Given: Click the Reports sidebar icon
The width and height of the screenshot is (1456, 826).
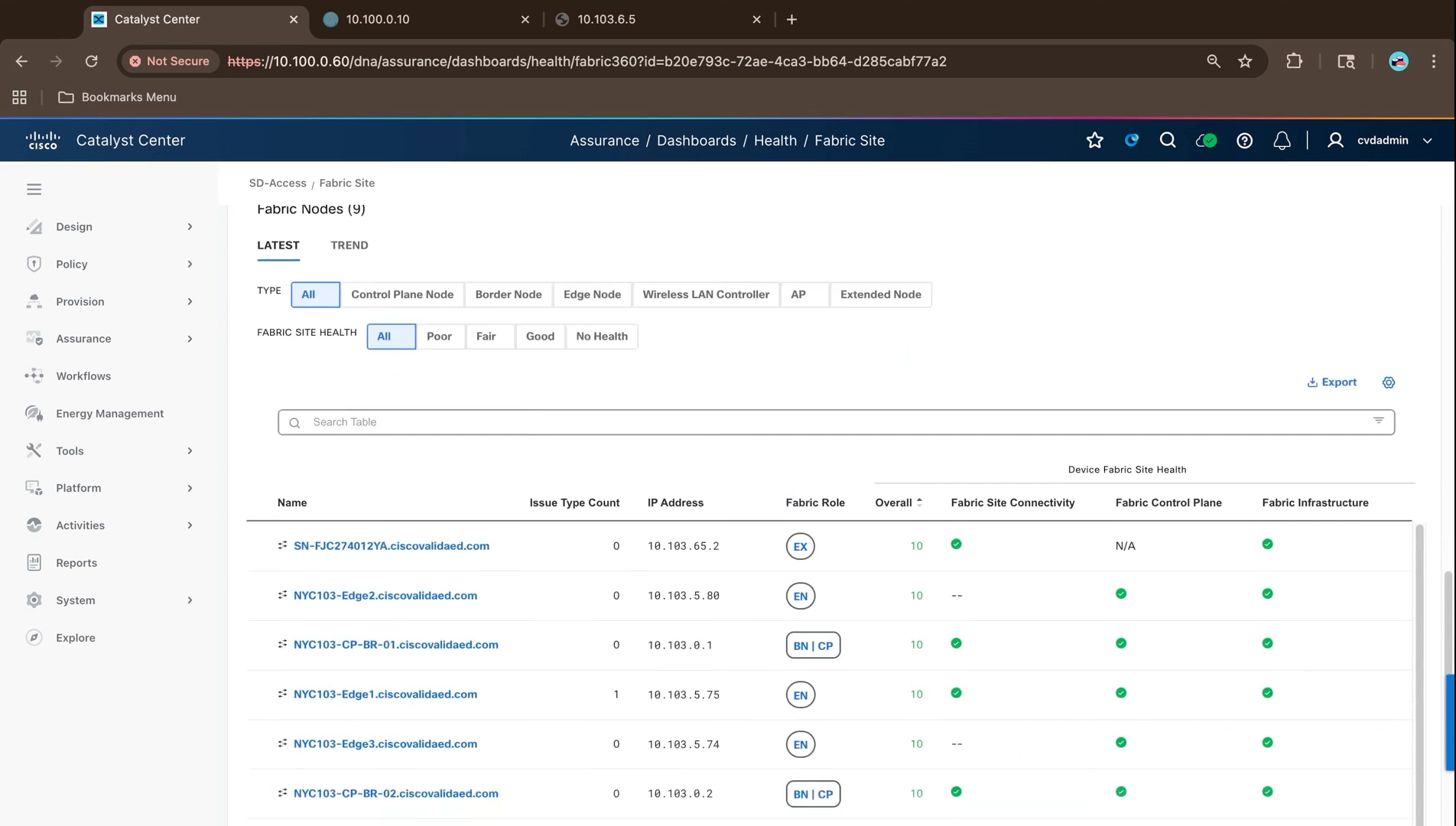Looking at the screenshot, I should point(34,562).
